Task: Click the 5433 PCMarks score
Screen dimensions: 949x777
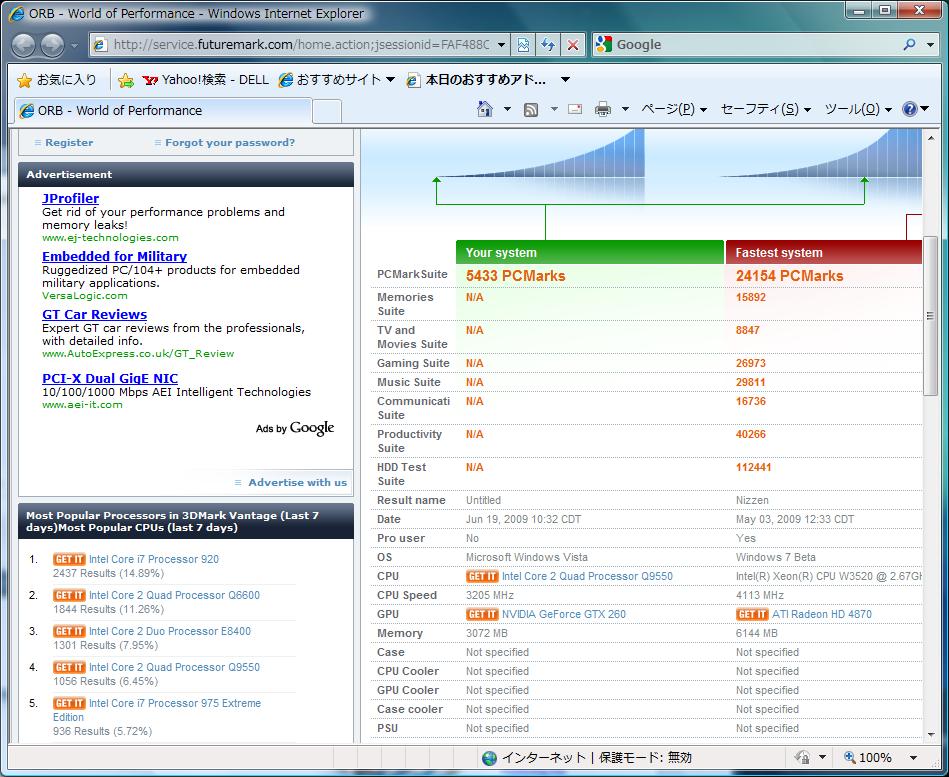Action: point(515,276)
